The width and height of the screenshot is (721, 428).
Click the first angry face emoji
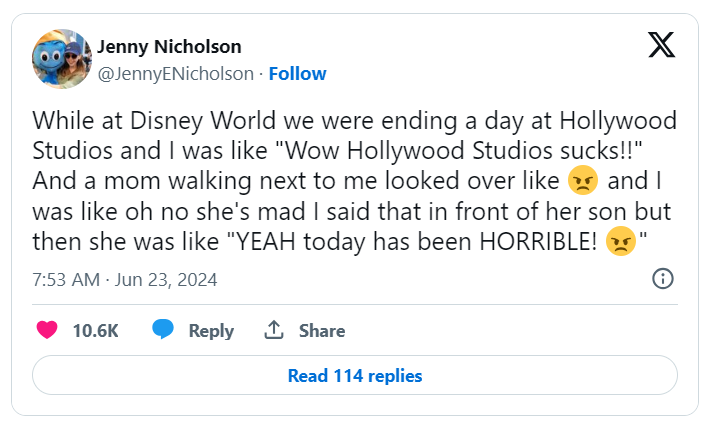(581, 183)
